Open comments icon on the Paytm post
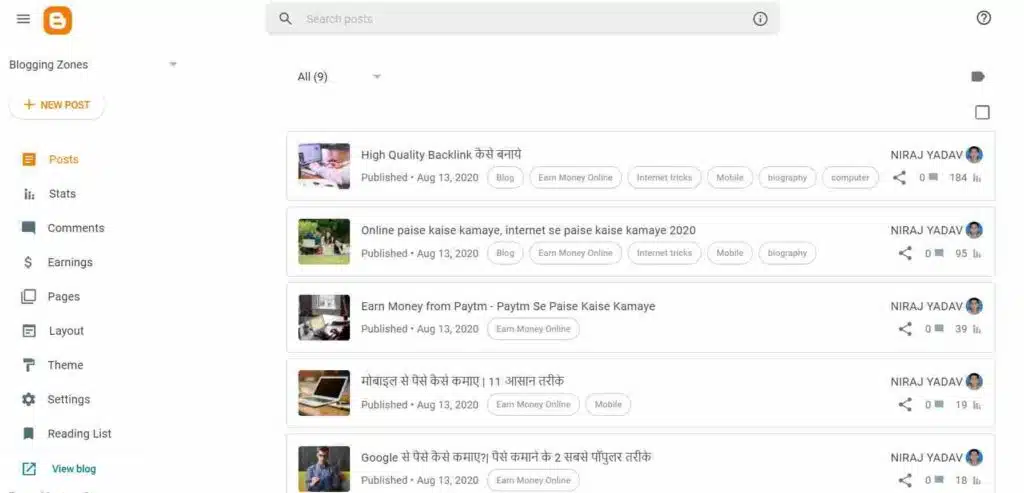The height and width of the screenshot is (493, 1024). click(938, 329)
